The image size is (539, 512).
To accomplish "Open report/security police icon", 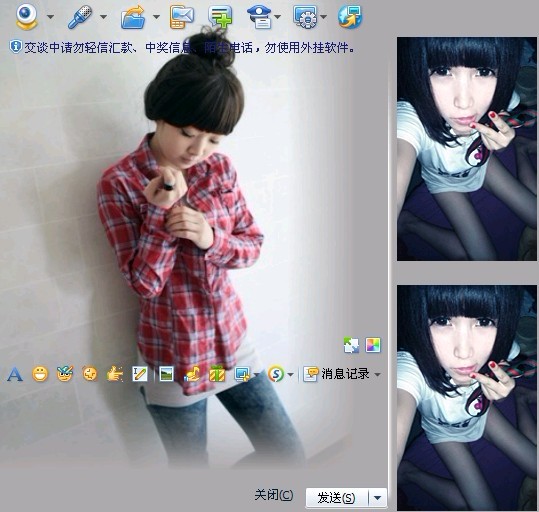I will click(x=260, y=17).
